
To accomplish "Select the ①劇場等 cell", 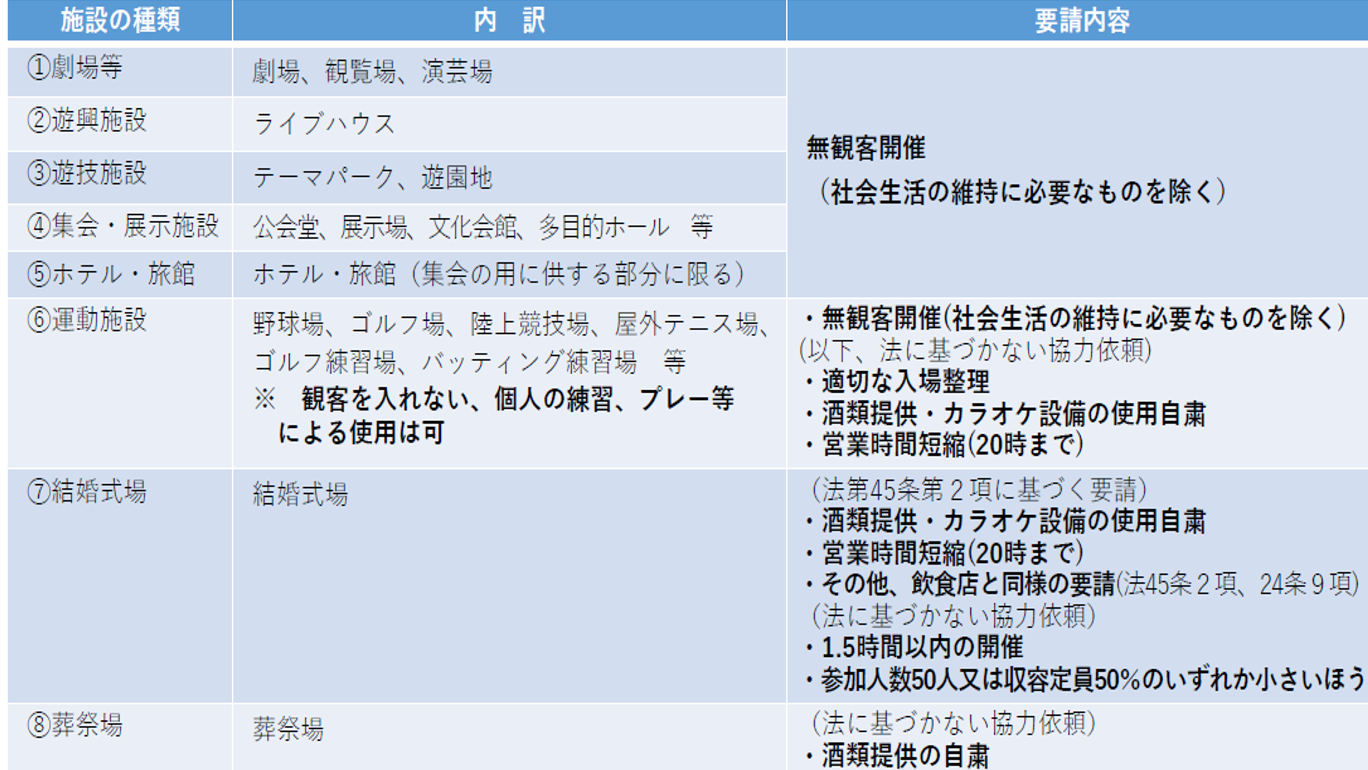I will pos(120,71).
